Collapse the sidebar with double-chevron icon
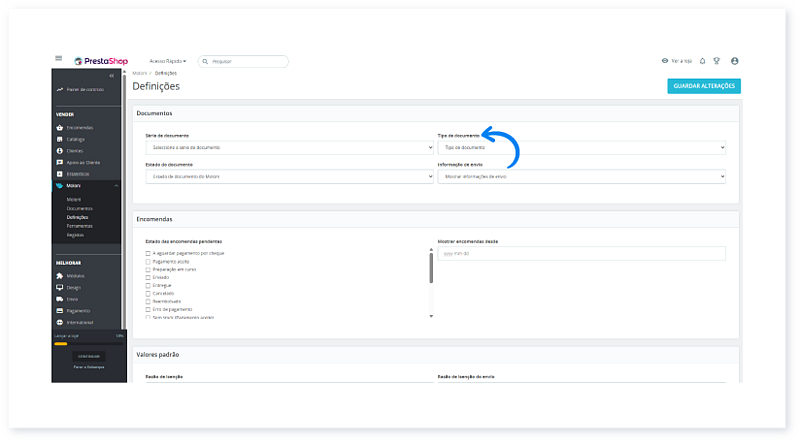 click(x=111, y=76)
